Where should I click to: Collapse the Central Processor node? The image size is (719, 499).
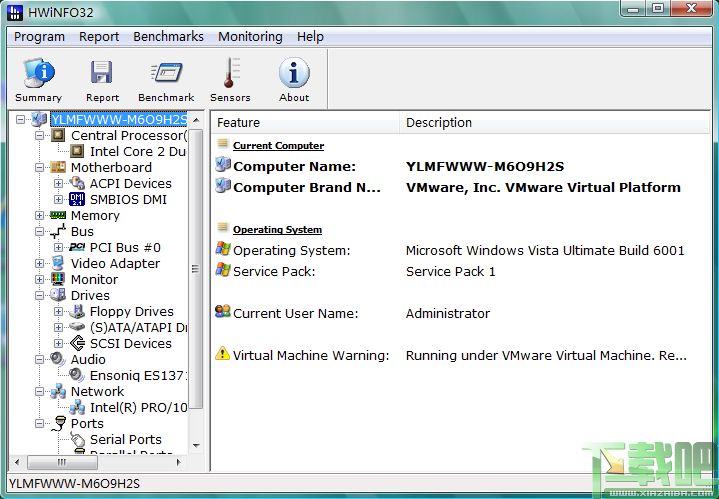[x=39, y=136]
